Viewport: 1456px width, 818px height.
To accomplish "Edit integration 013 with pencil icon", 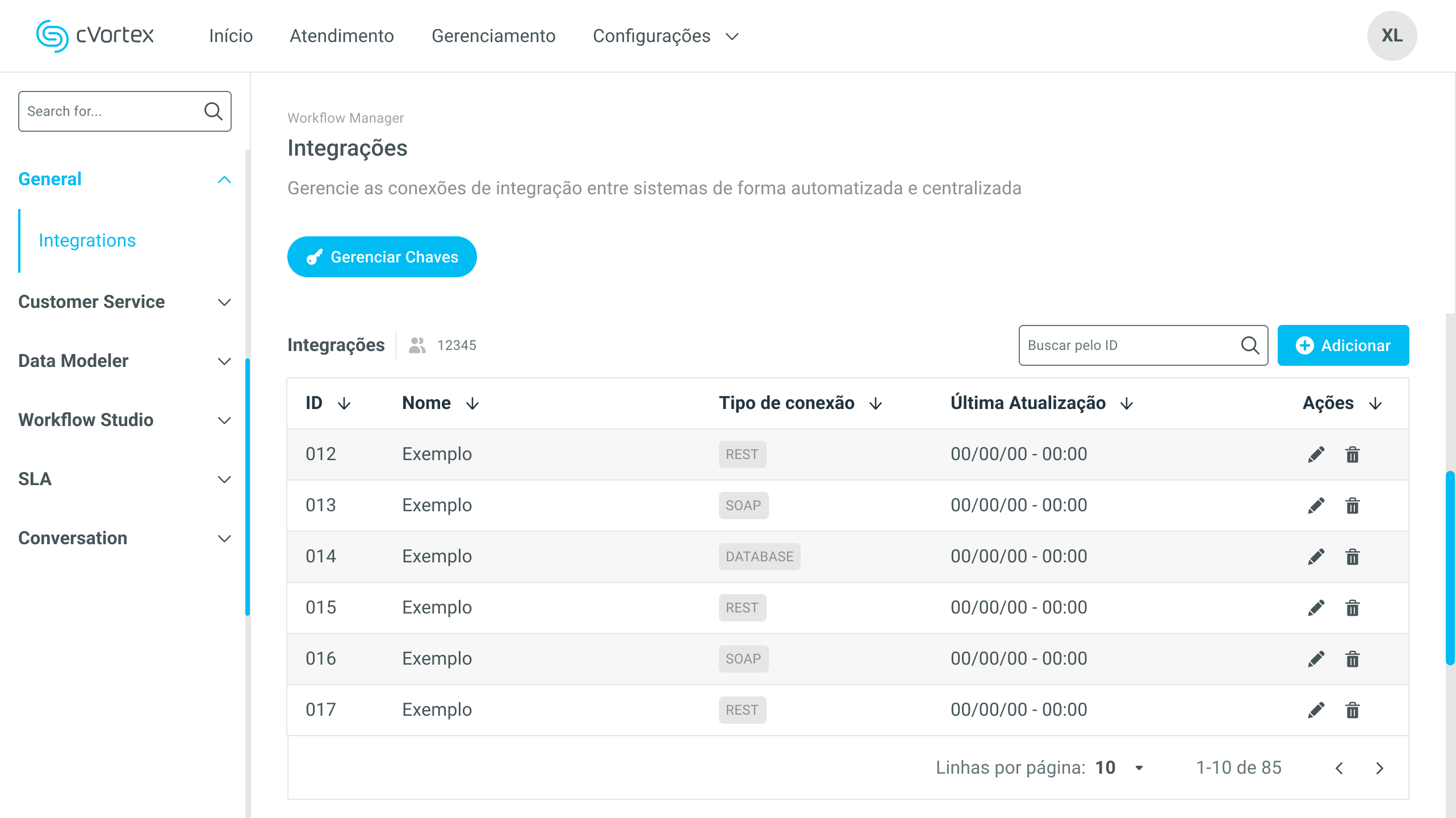I will click(1316, 506).
